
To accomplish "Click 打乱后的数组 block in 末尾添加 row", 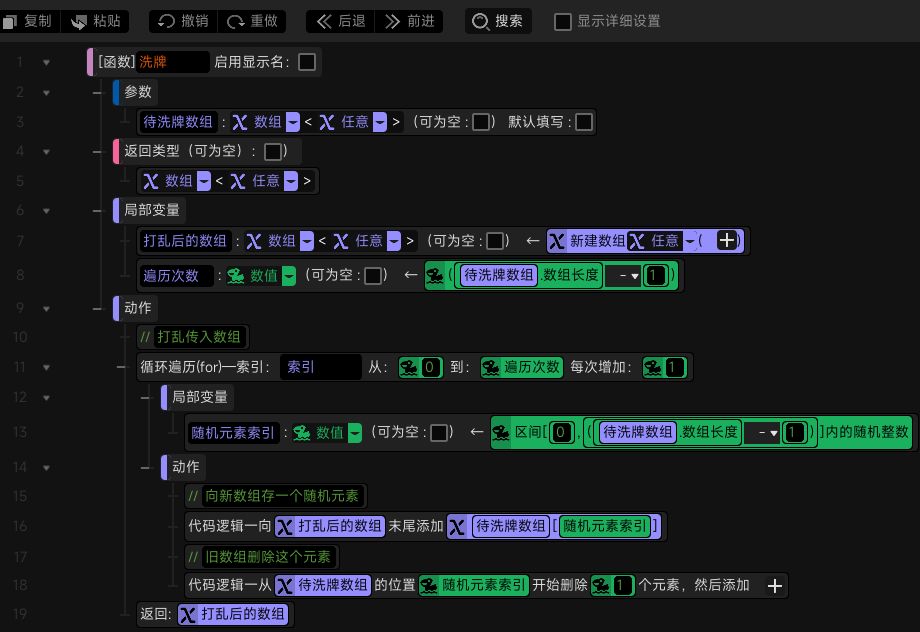I will pyautogui.click(x=330, y=526).
